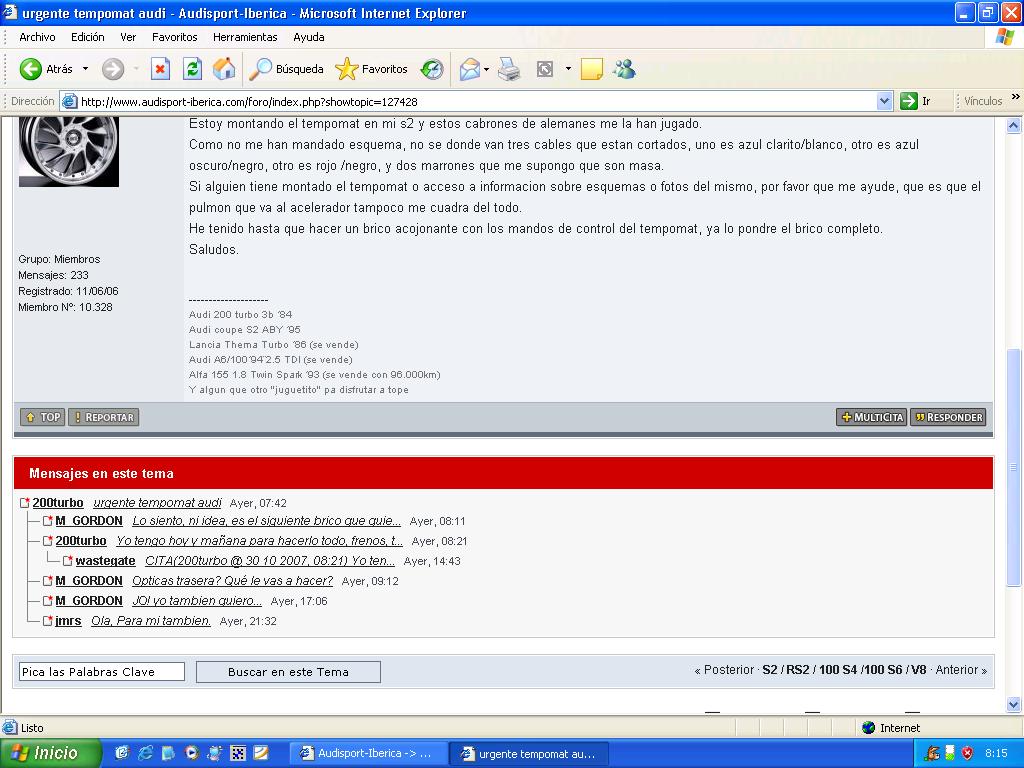This screenshot has height=768, width=1024.
Task: Click the red shield tray icon
Action: [x=968, y=753]
